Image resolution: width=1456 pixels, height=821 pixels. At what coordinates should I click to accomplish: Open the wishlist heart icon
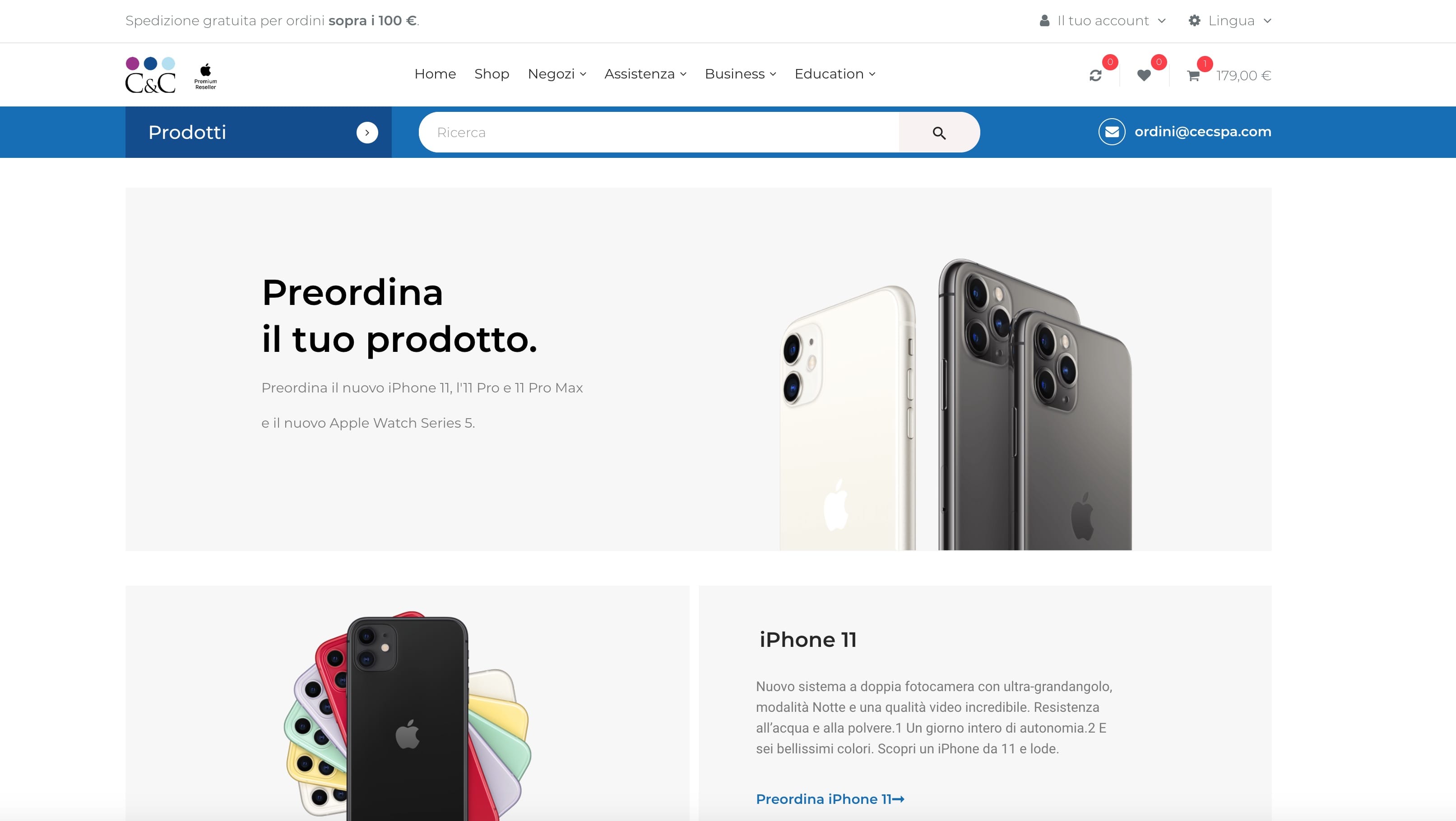[1144, 76]
